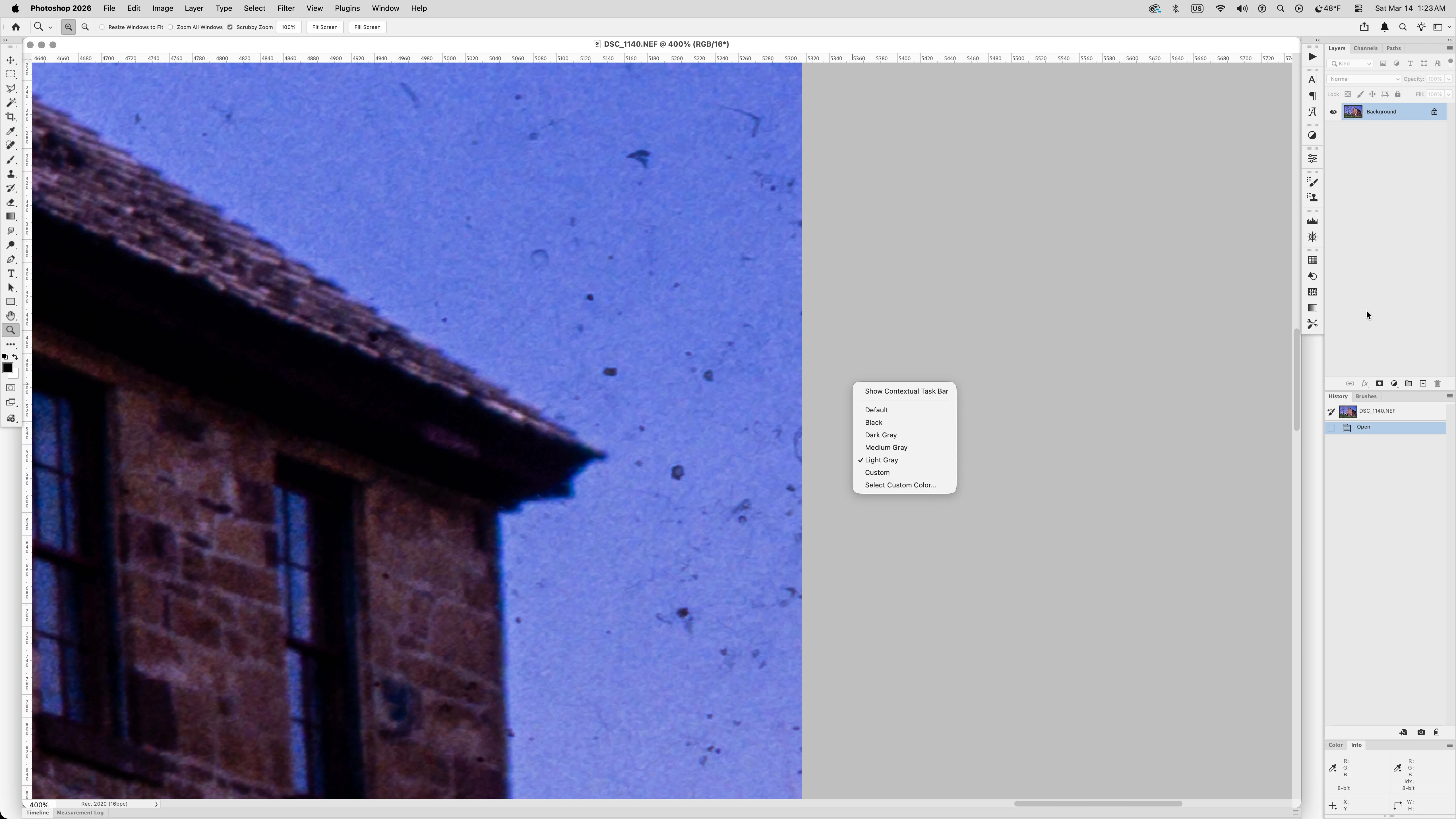Screen dimensions: 1456x819
Task: Open the Kind layer filter dropdown
Action: (x=1350, y=64)
